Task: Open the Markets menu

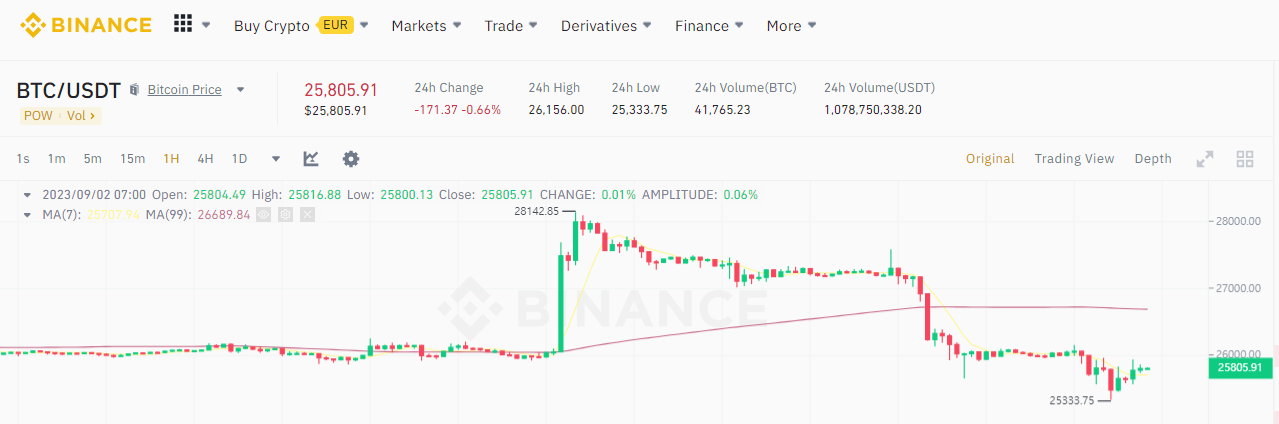Action: [x=426, y=26]
